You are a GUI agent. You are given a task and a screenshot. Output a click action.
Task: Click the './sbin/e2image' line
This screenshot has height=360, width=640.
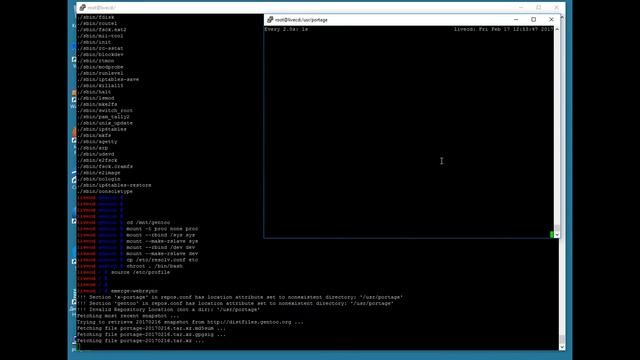99,173
